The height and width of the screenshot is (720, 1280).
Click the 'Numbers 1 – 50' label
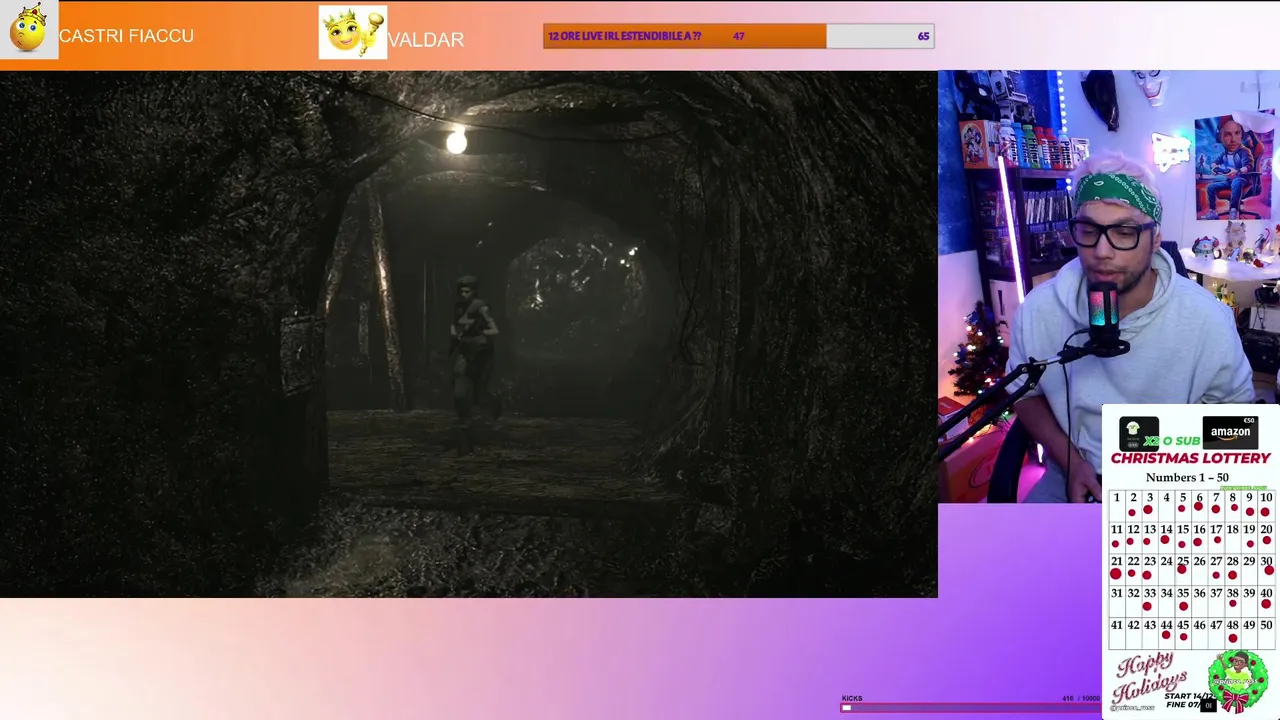[1187, 477]
